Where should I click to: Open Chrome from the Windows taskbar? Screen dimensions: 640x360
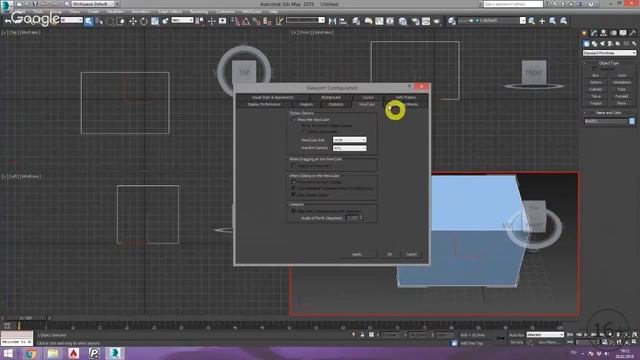coord(31,353)
